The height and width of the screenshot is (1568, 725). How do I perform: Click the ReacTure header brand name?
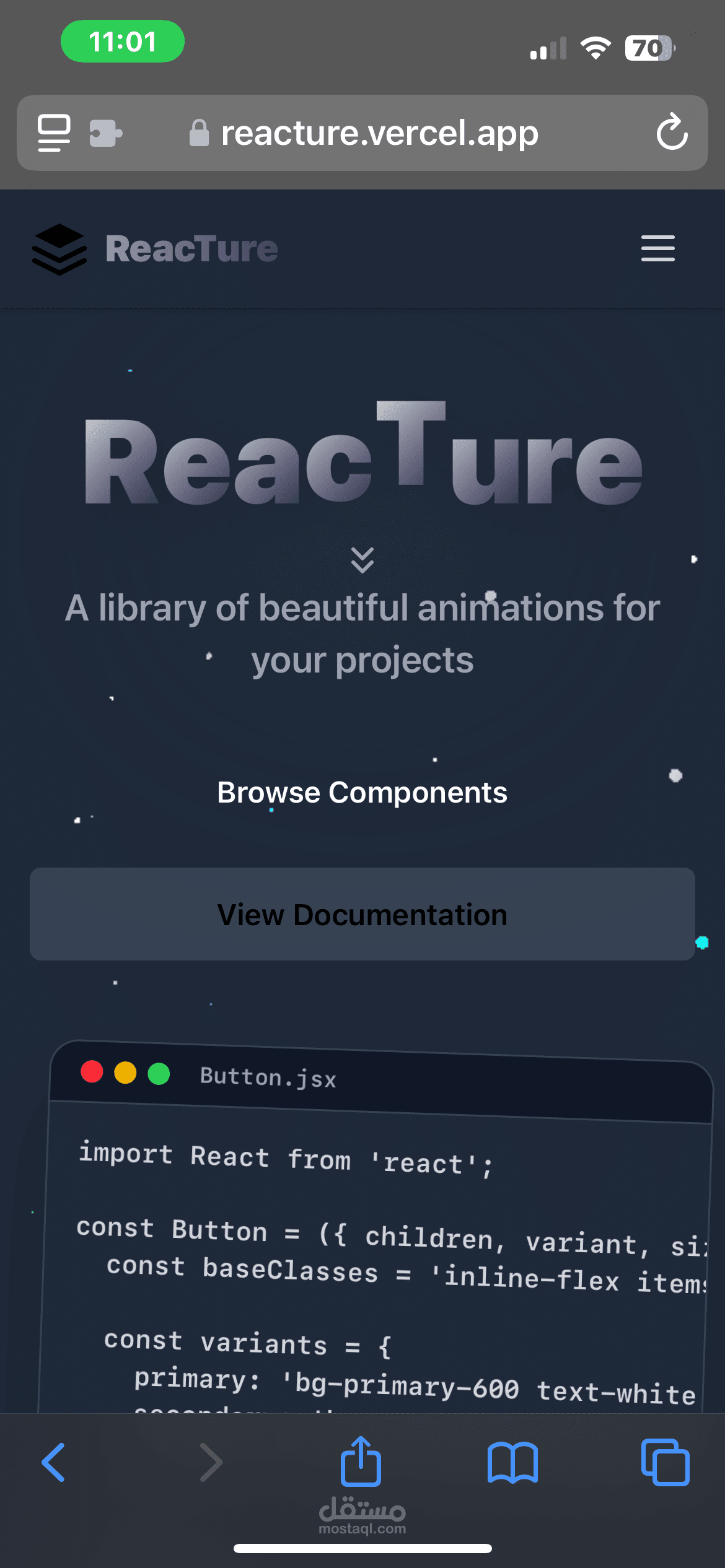point(191,249)
